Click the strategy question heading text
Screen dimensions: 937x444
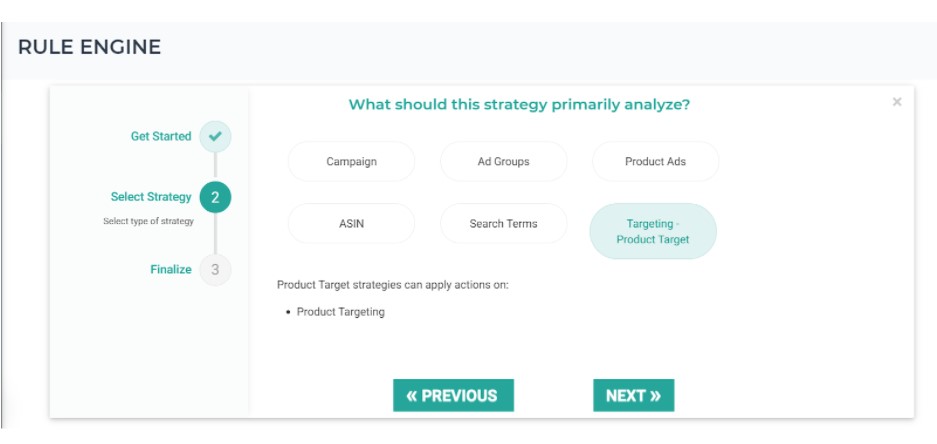519,104
